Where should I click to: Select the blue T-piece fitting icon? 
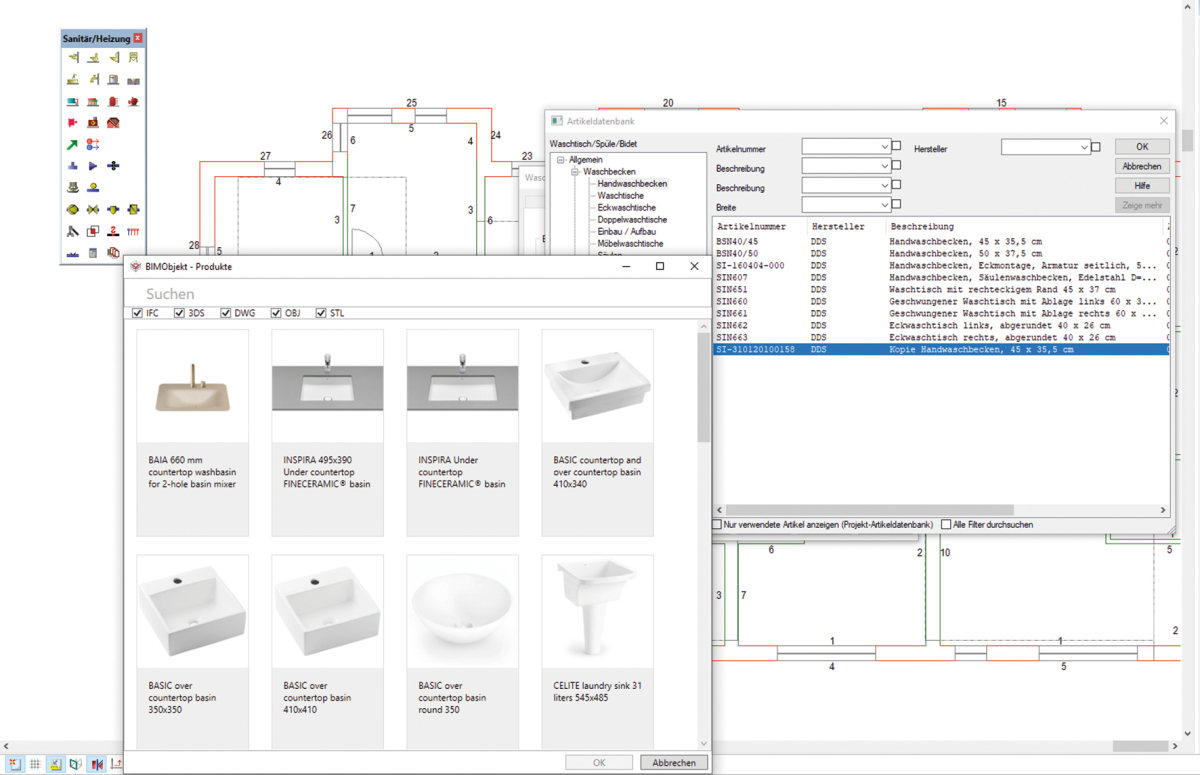[73, 166]
